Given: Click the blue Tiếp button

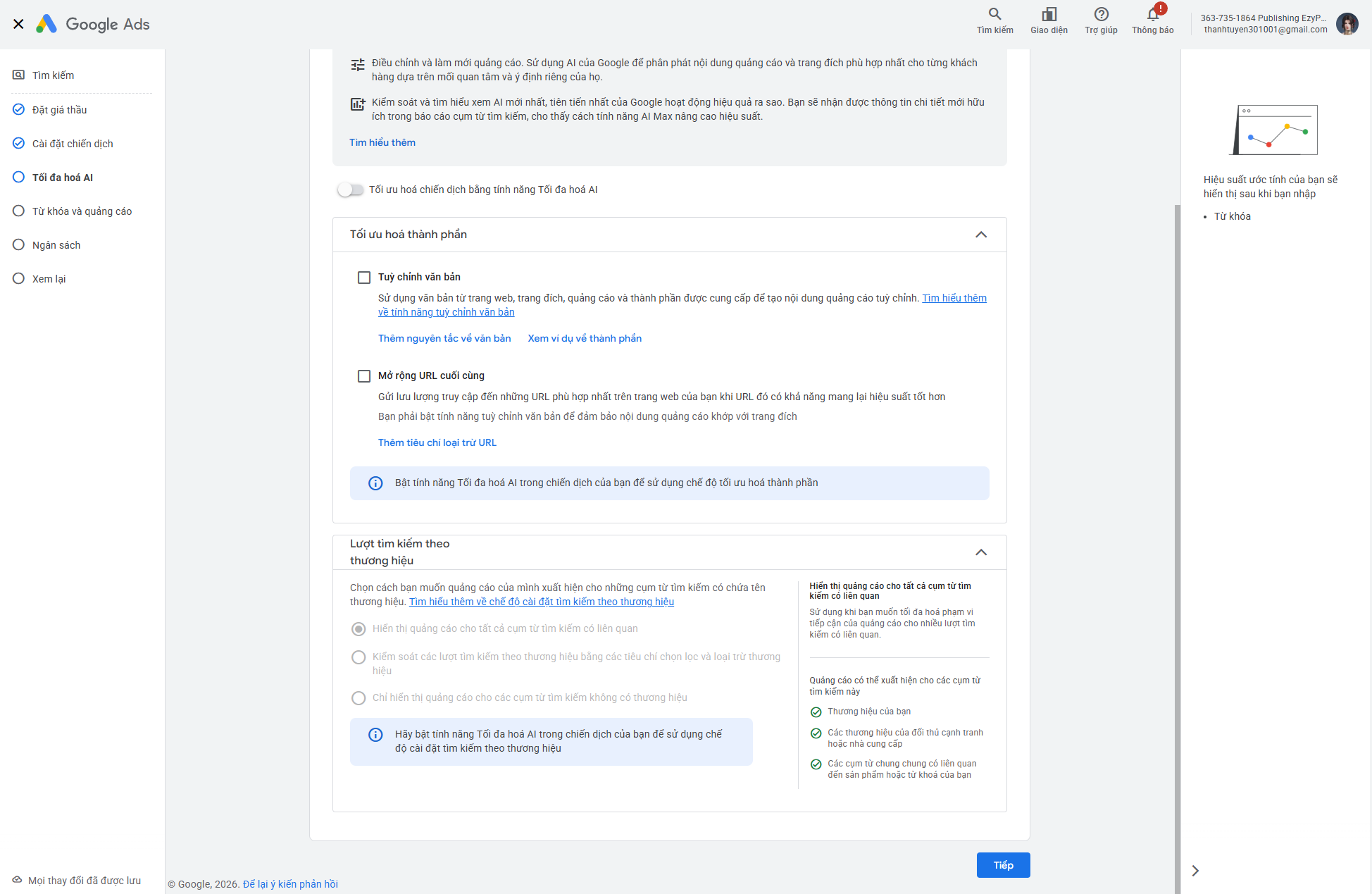Looking at the screenshot, I should pos(1003,865).
